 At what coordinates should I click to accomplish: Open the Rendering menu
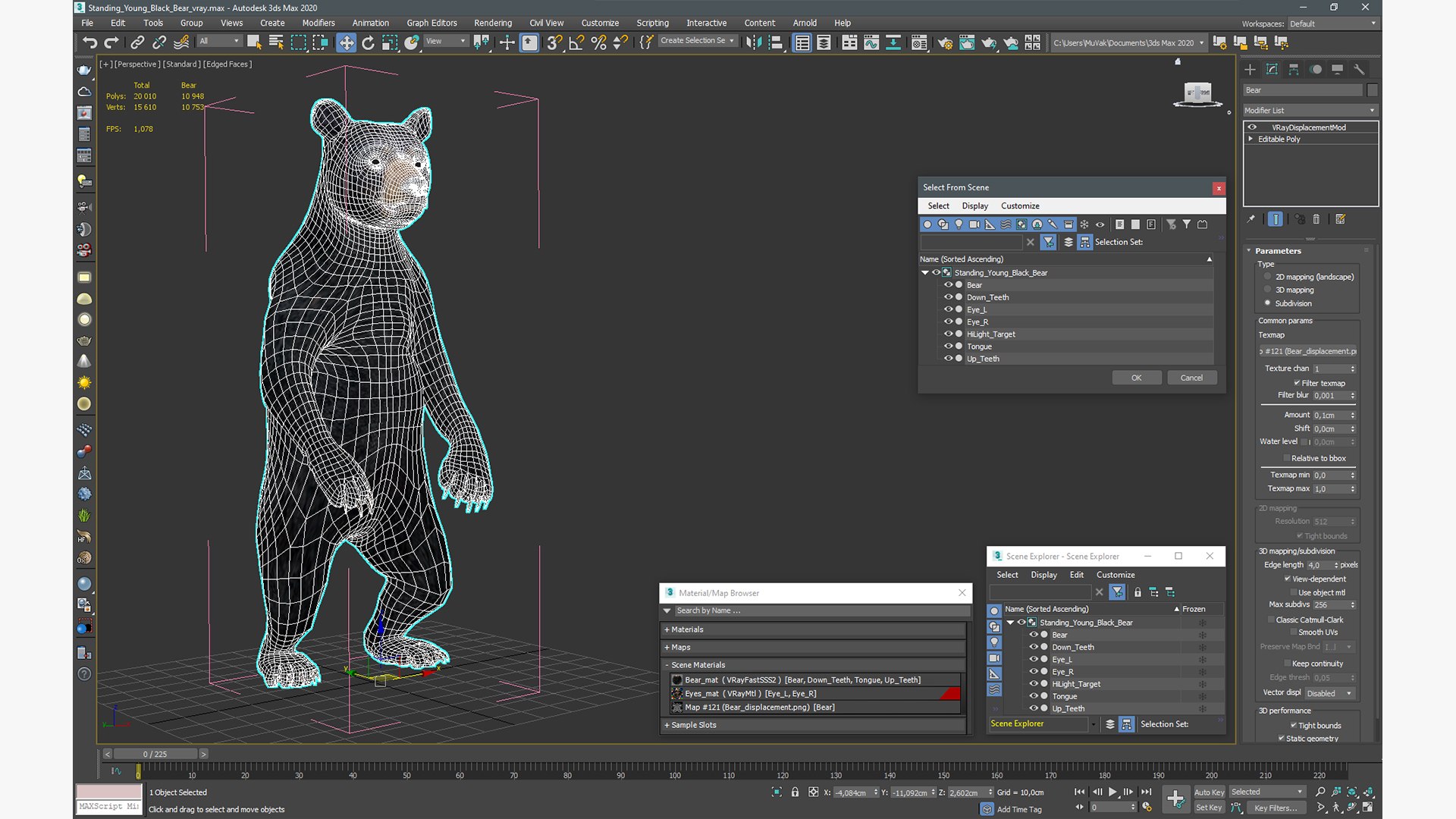coord(493,23)
